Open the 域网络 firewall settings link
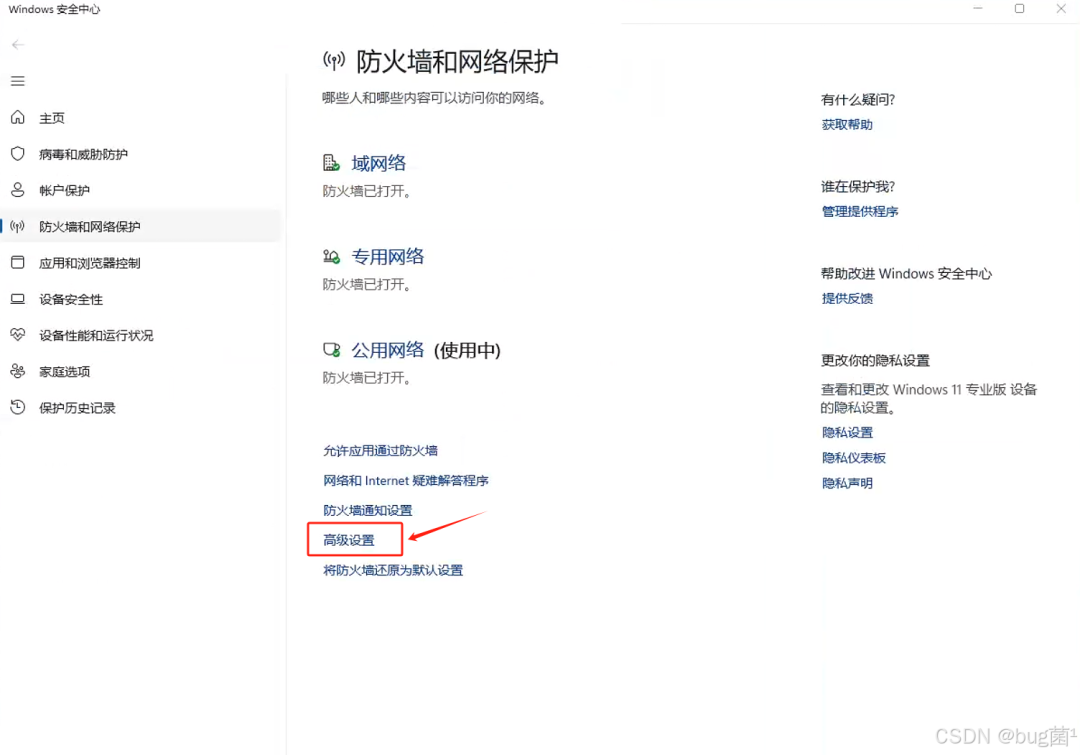1080x755 pixels. coord(379,163)
